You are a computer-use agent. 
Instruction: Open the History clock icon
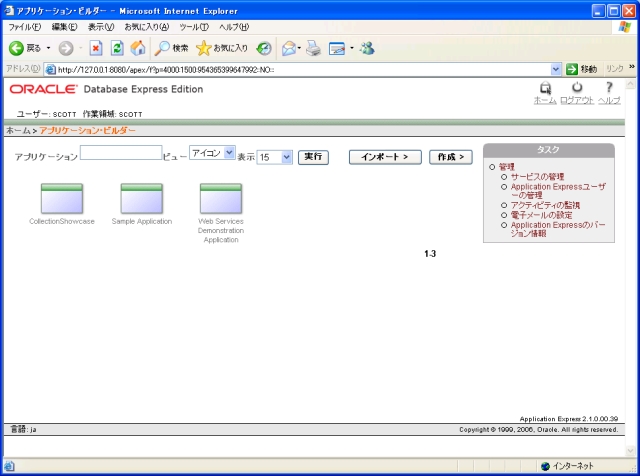click(x=264, y=48)
